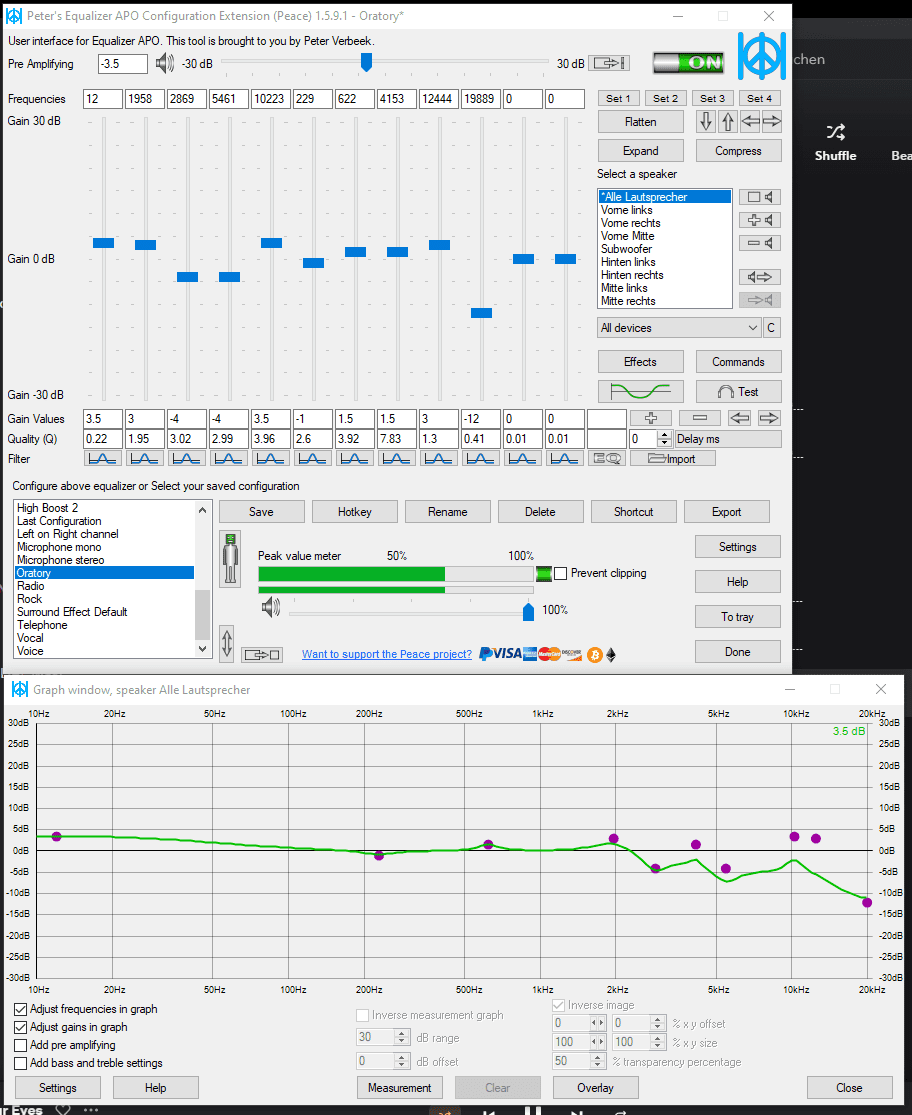The width and height of the screenshot is (912, 1115).
Task: Increase transparency percentage stepper
Action: 598,1057
